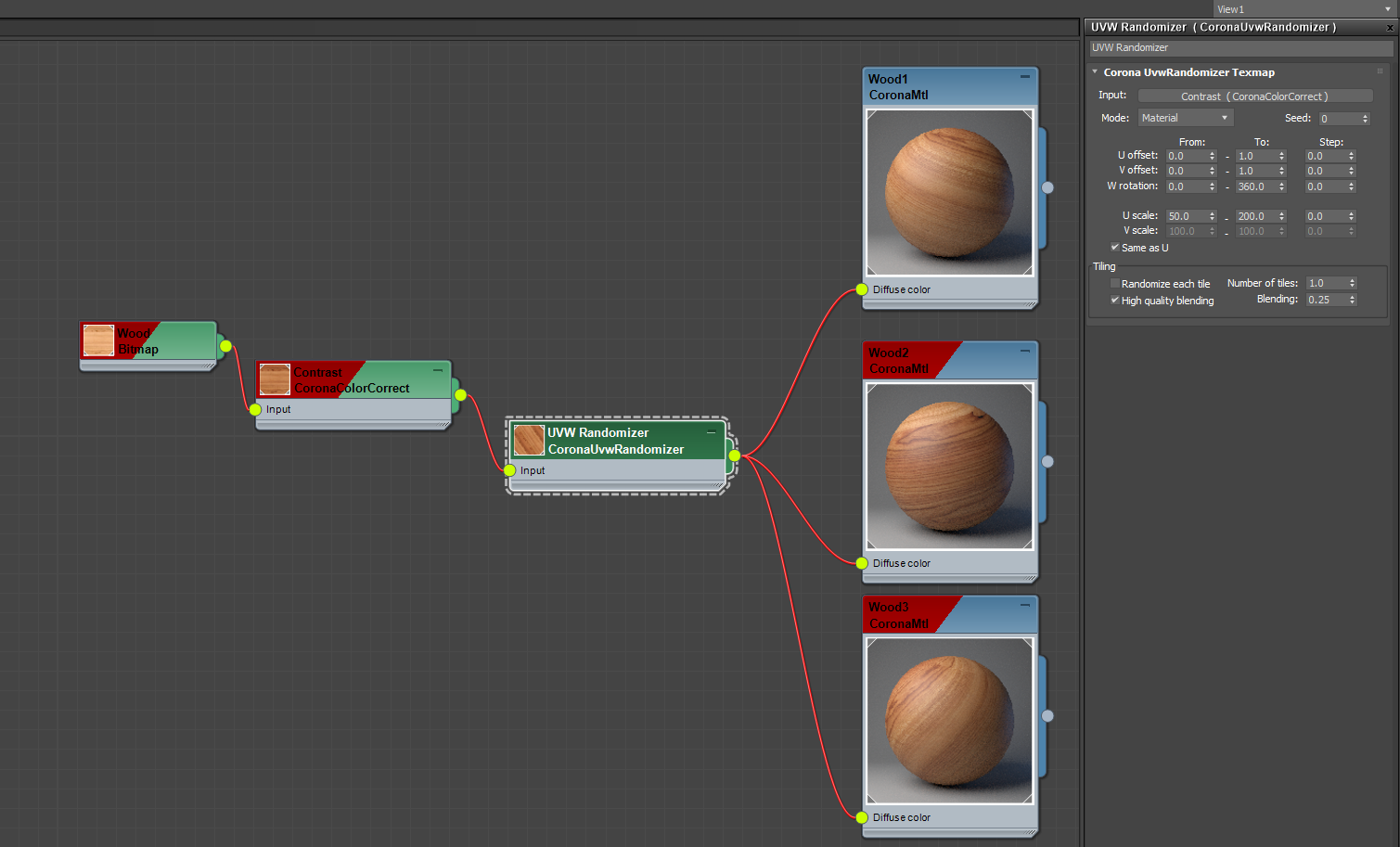Image resolution: width=1400 pixels, height=847 pixels.
Task: Click the U offset Step field
Action: click(x=1326, y=156)
